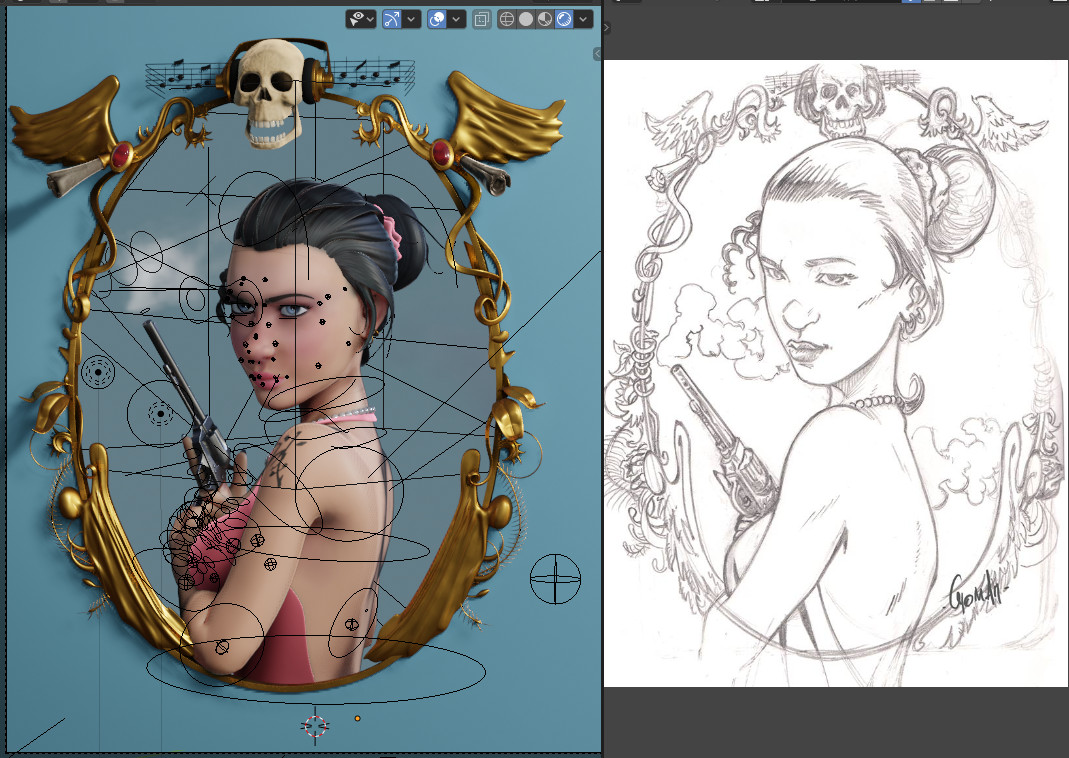Image resolution: width=1069 pixels, height=758 pixels.
Task: Expand the 3D viewport sidebar arrow
Action: coord(597,53)
